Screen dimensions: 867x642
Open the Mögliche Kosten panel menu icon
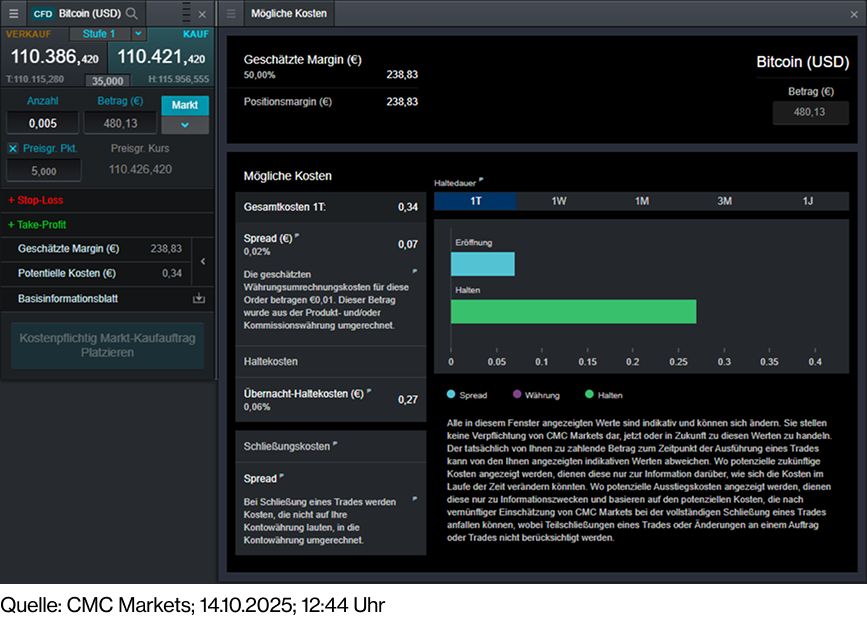click(231, 14)
